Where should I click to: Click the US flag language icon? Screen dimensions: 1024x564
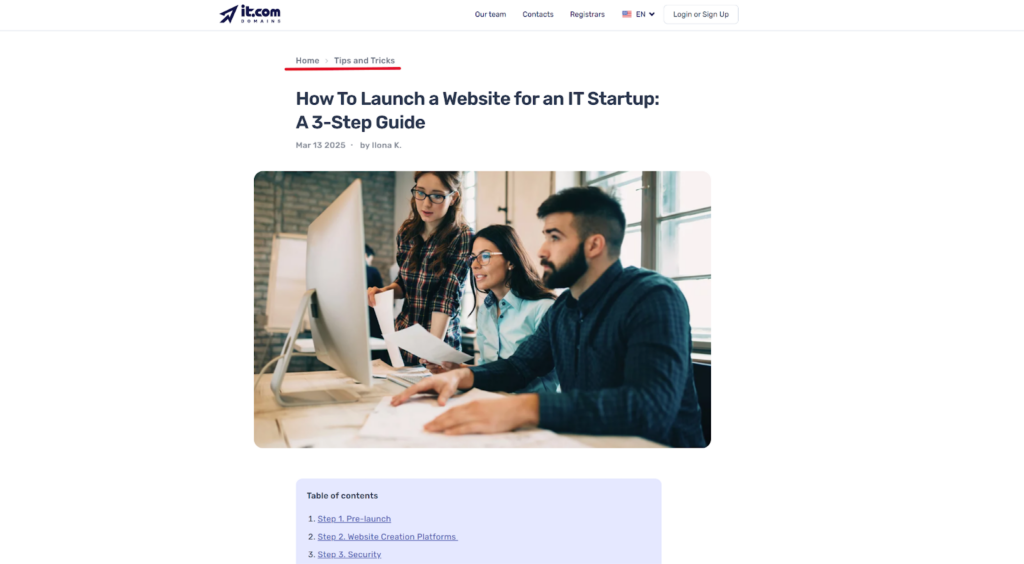tap(627, 14)
